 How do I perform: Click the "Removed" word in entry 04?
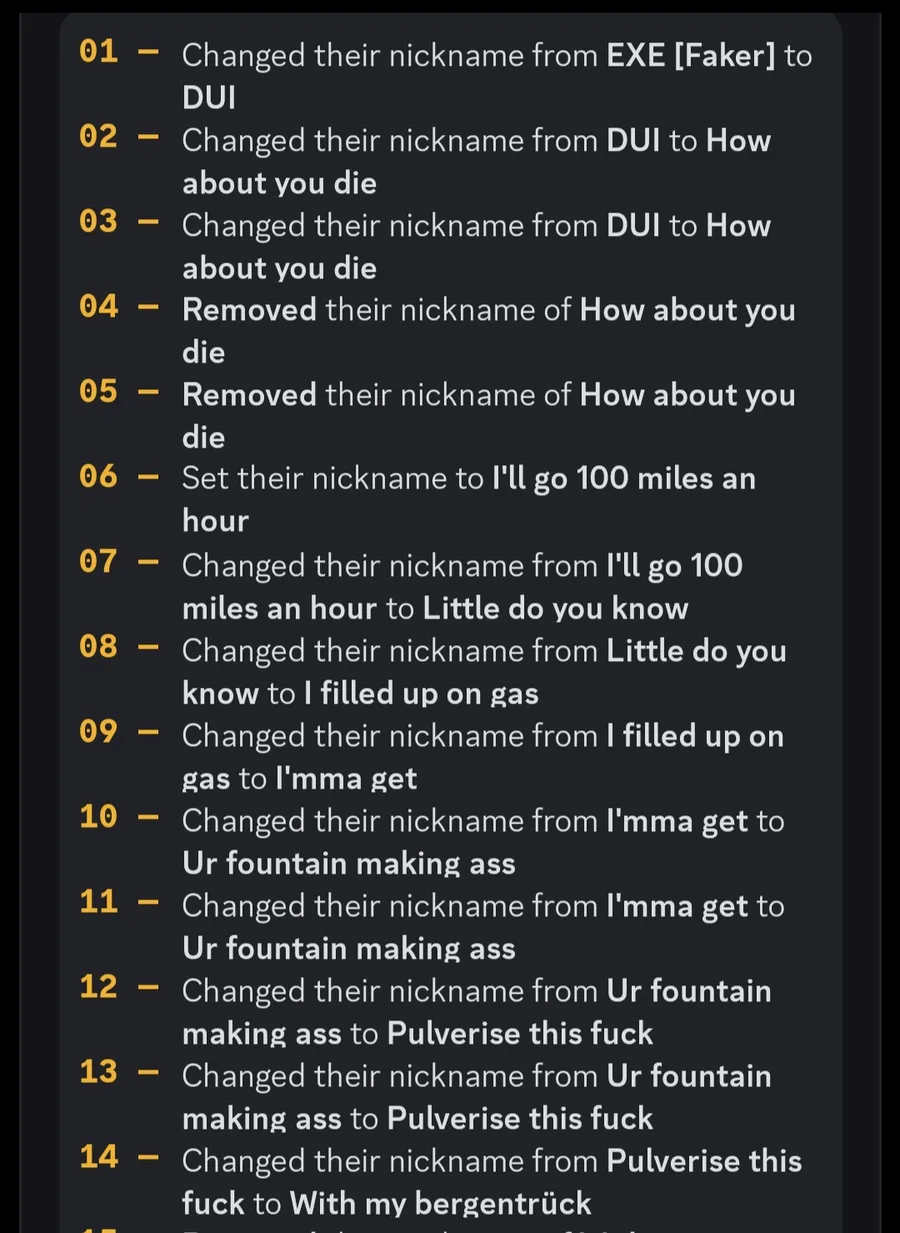(x=249, y=310)
